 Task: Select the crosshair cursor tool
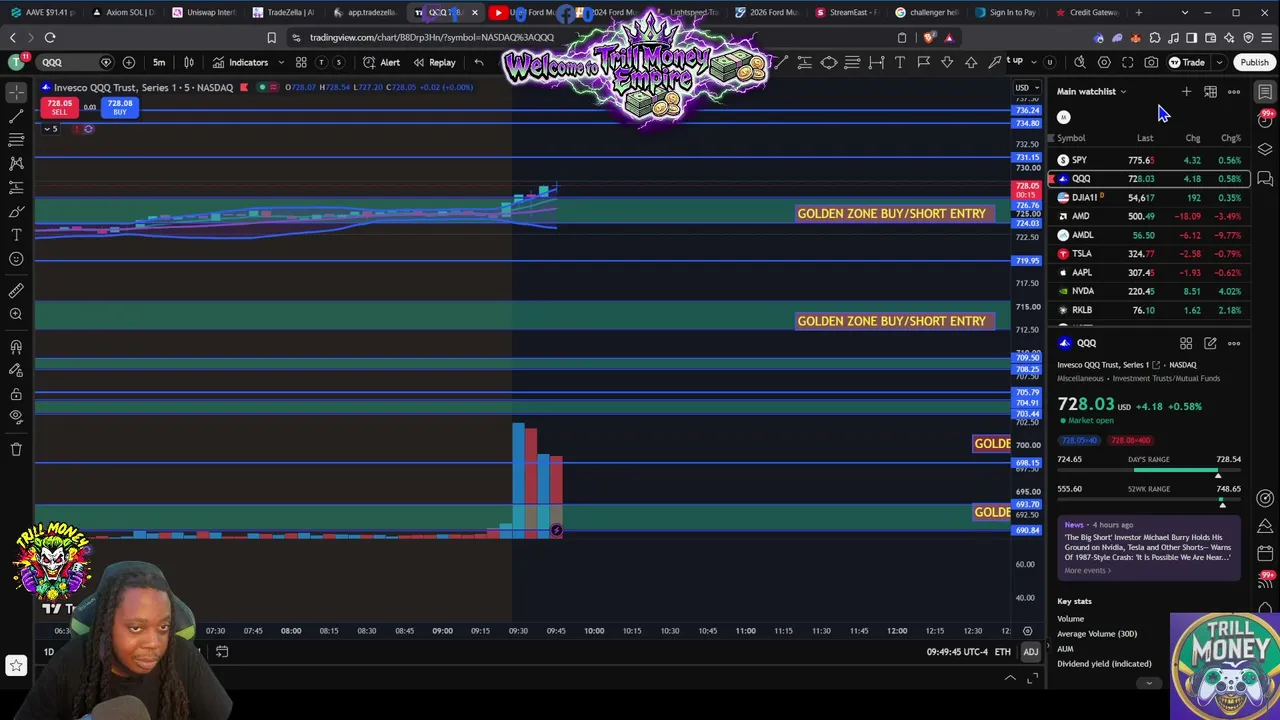(16, 92)
